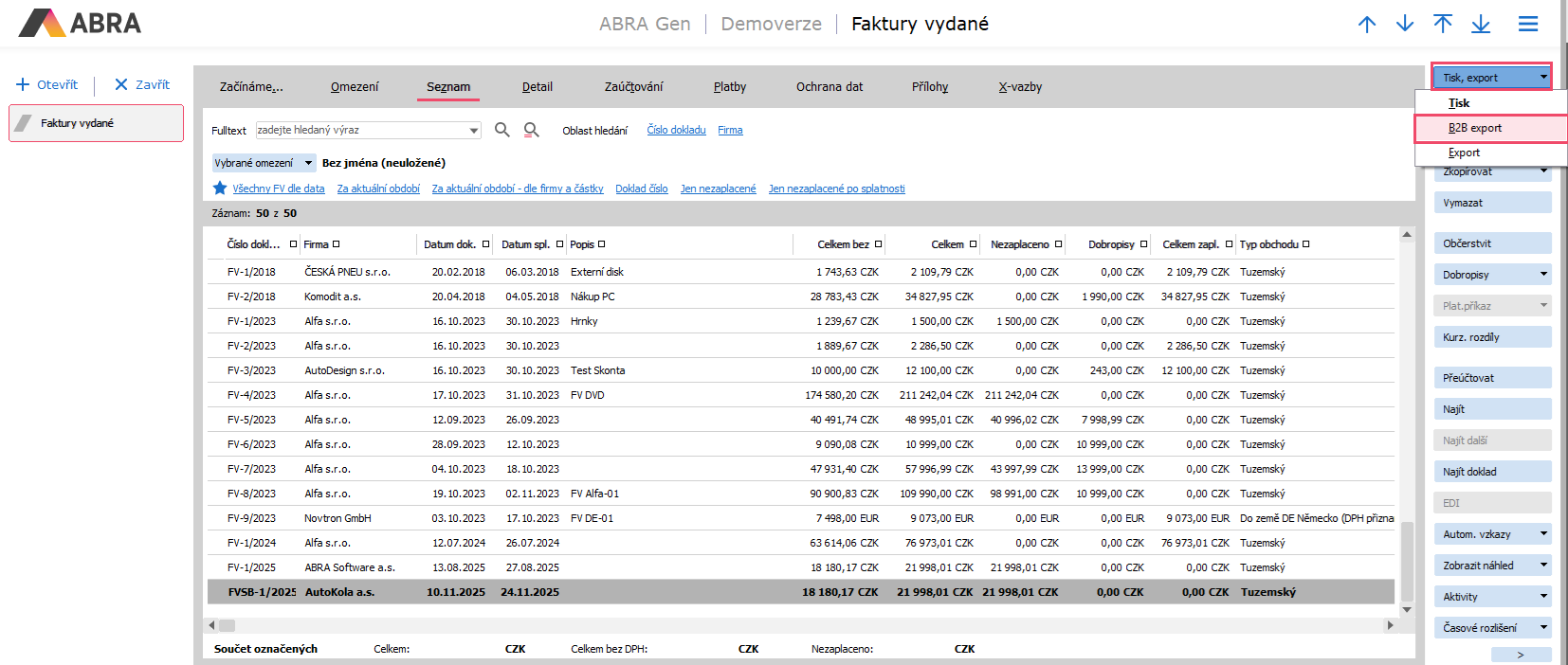Go to next record with down arrow

pyautogui.click(x=1405, y=25)
